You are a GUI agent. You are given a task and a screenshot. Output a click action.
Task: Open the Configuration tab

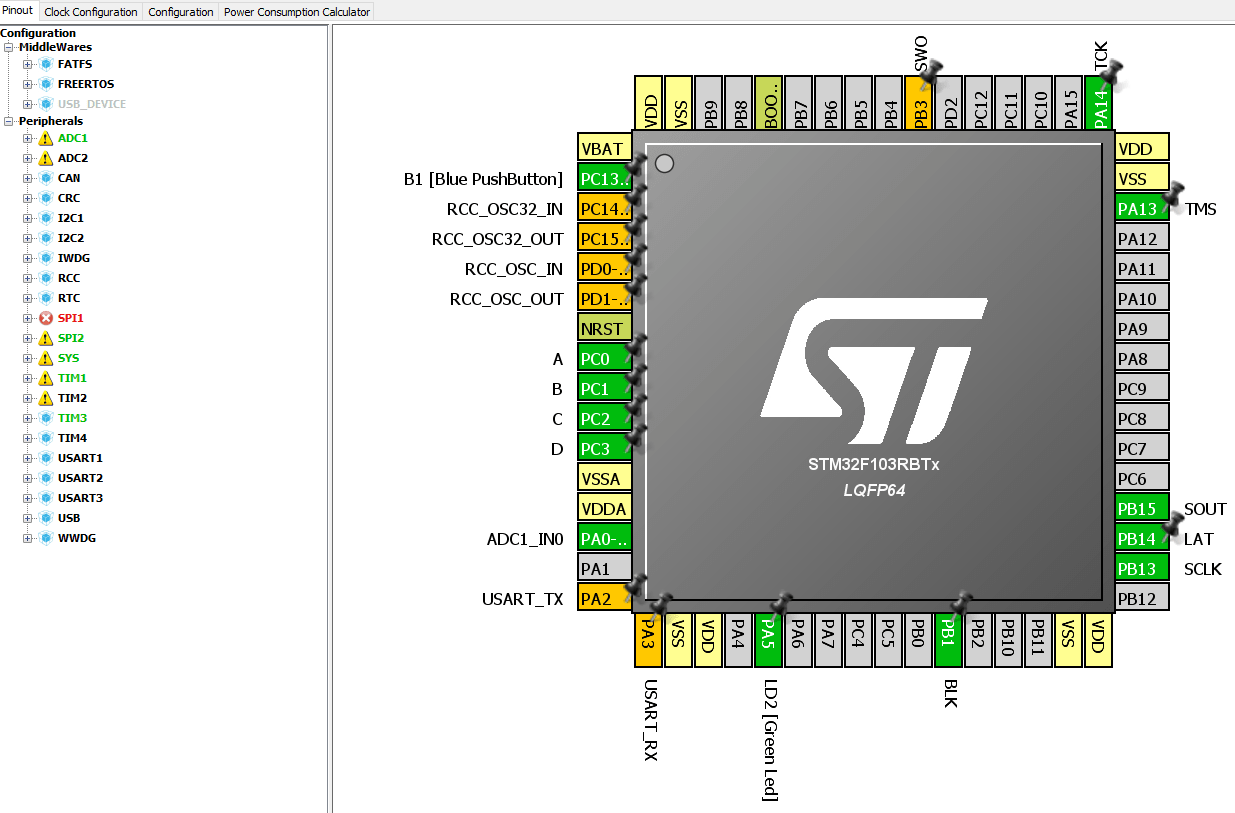(x=181, y=12)
